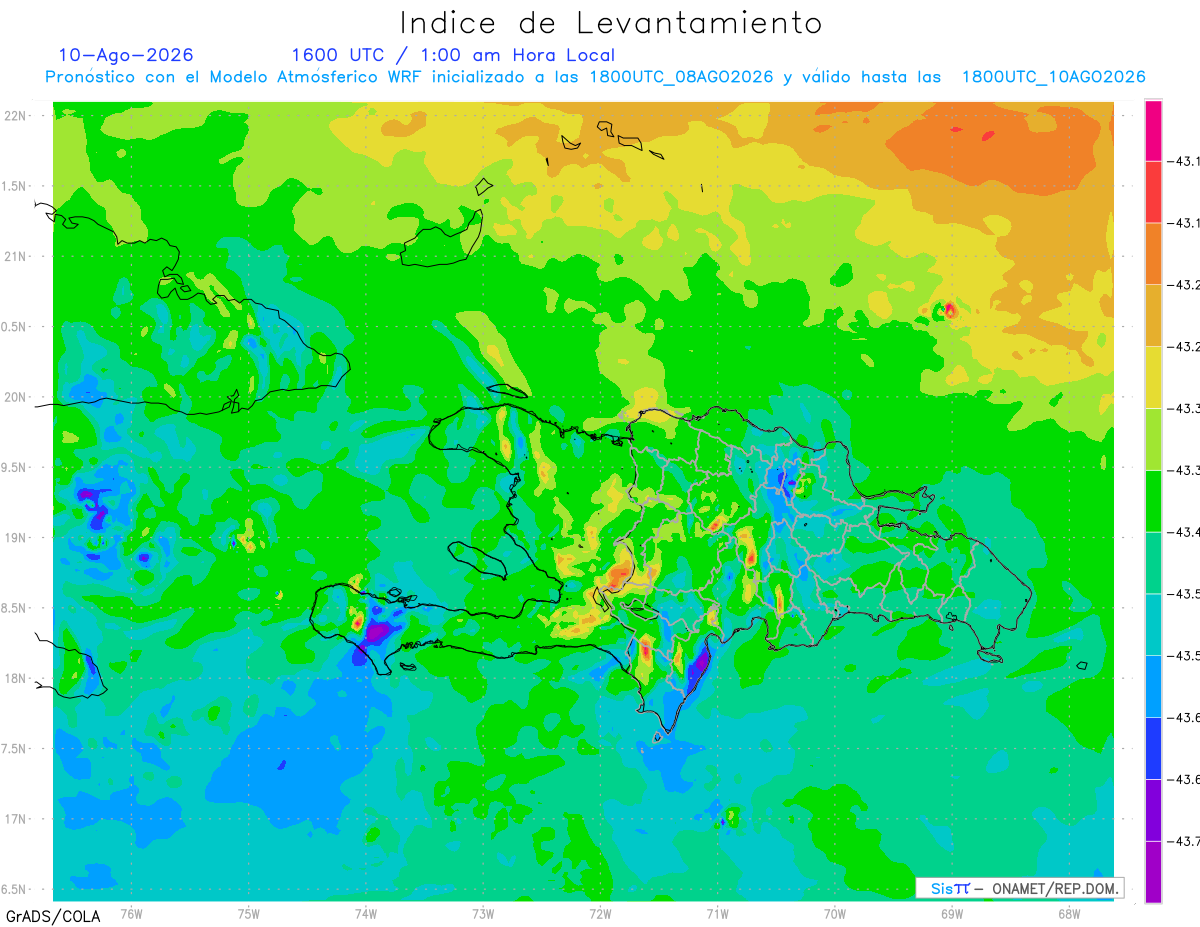Pick the bright green swatch in the color legend
Image resolution: width=1200 pixels, height=927 pixels.
pos(1153,501)
